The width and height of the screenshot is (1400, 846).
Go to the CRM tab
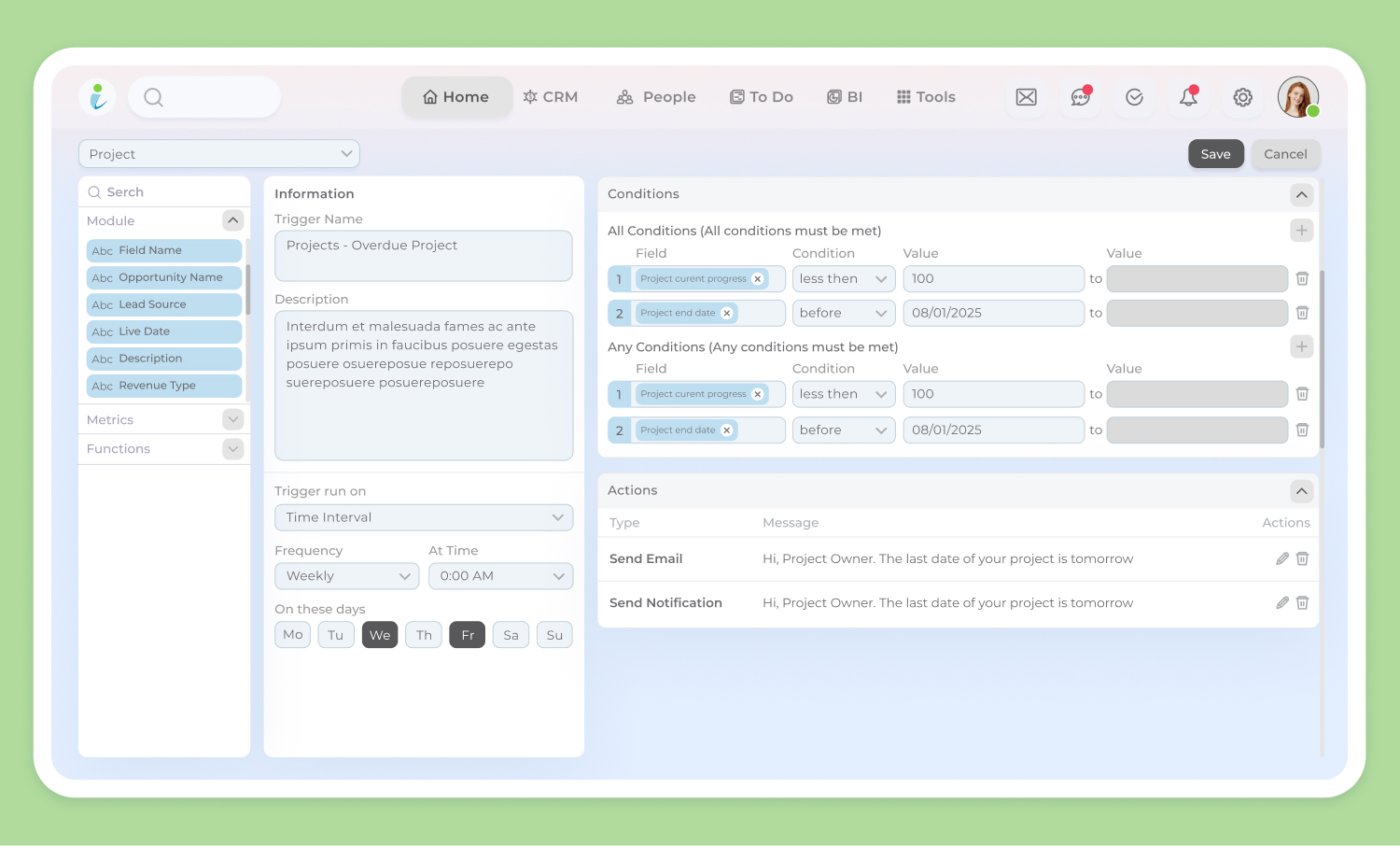(x=551, y=97)
